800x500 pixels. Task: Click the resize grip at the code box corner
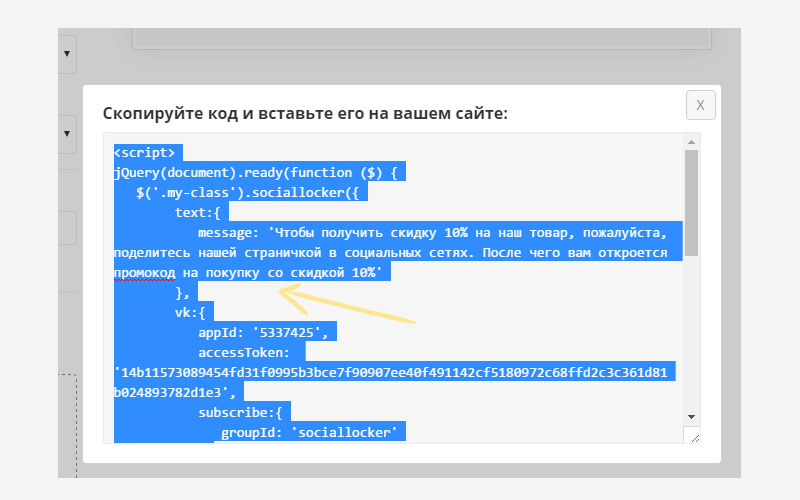[691, 437]
